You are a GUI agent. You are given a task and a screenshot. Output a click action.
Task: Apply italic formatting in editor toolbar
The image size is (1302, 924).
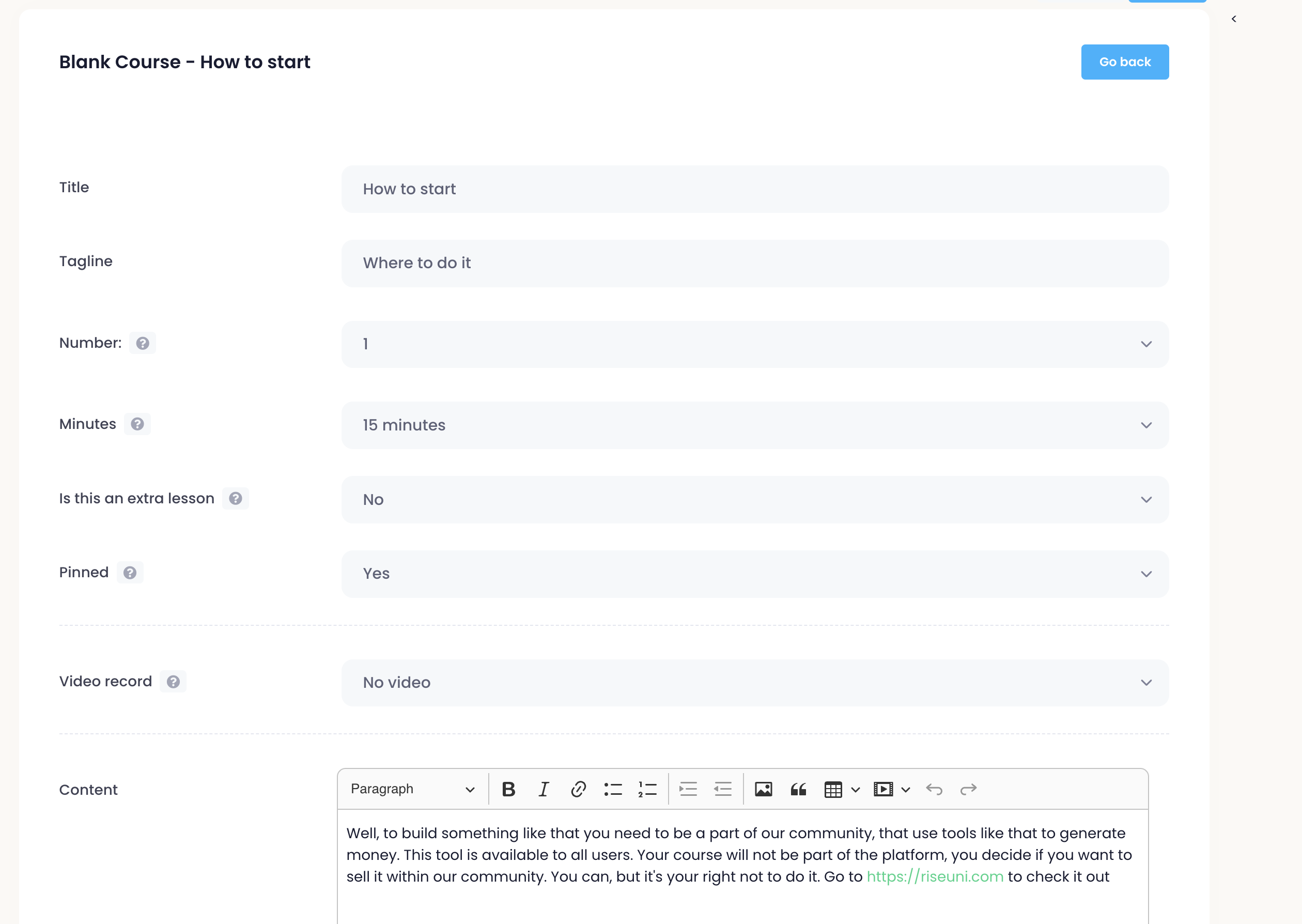pos(544,789)
